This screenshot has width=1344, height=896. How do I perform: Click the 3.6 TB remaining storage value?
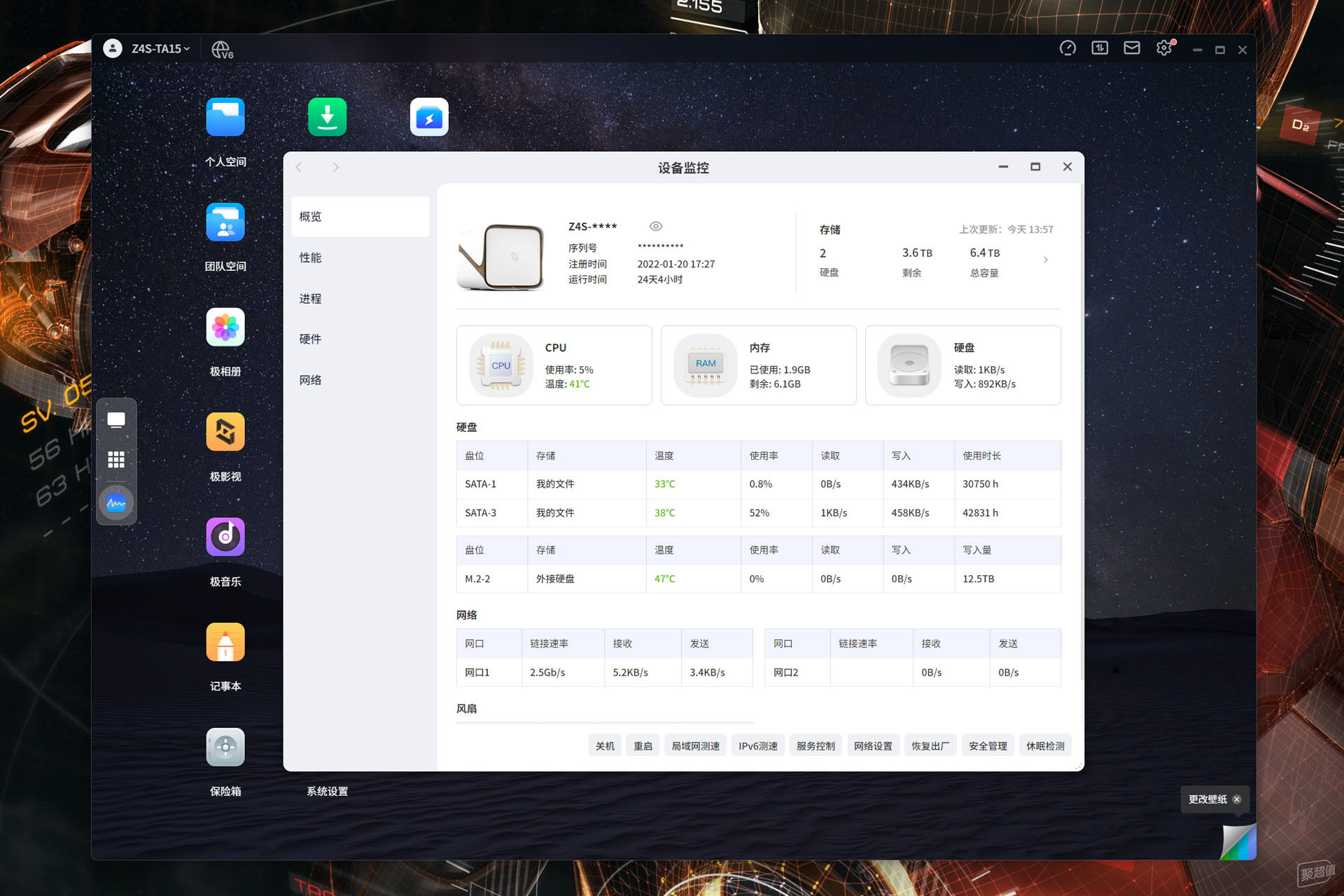click(917, 253)
